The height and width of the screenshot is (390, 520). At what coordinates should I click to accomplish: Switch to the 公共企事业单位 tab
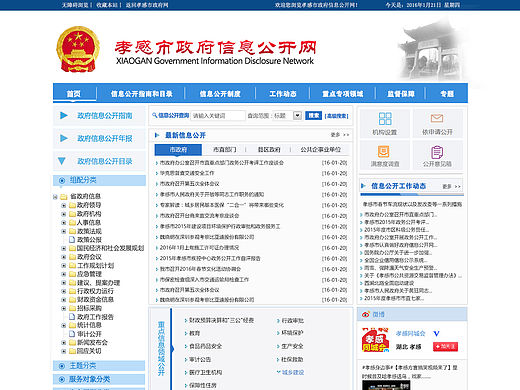(321, 150)
